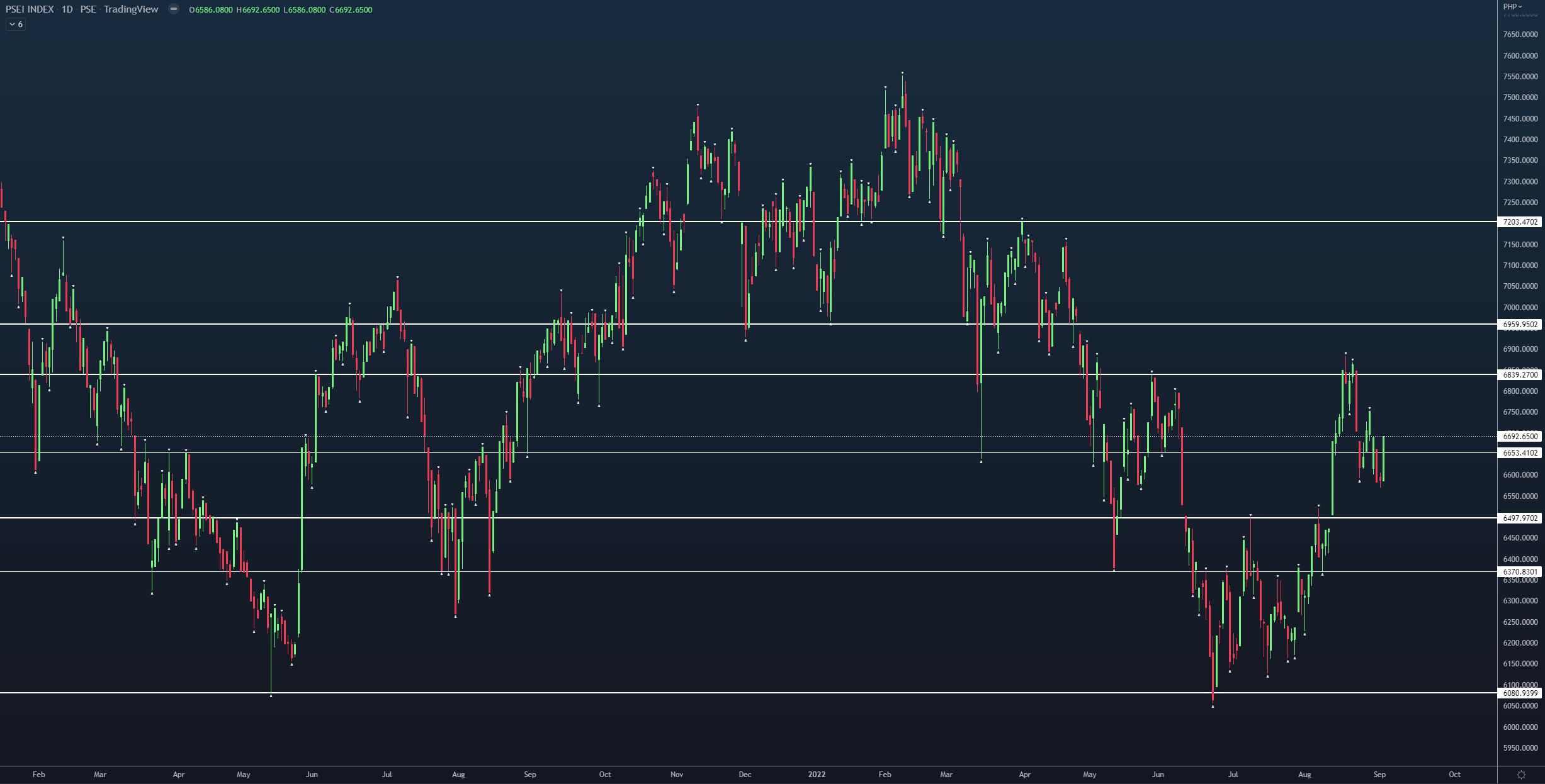Click the market status indicator icon
This screenshot has height=784, width=1545.
click(174, 9)
